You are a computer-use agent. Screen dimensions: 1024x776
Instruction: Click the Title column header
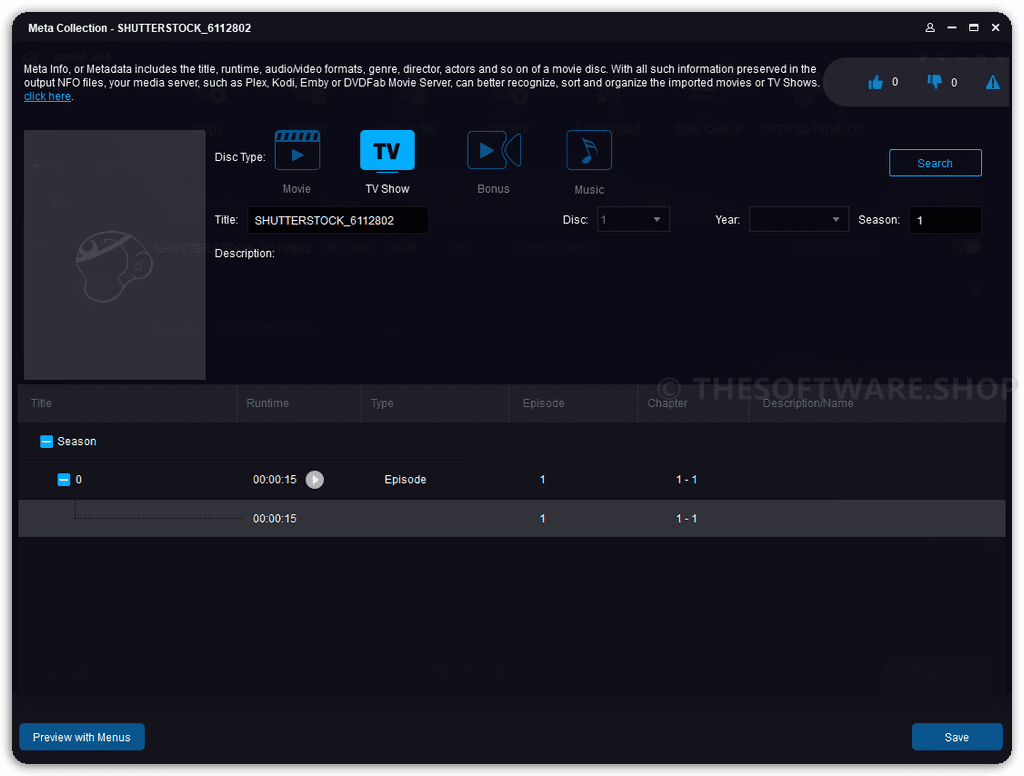(x=127, y=403)
